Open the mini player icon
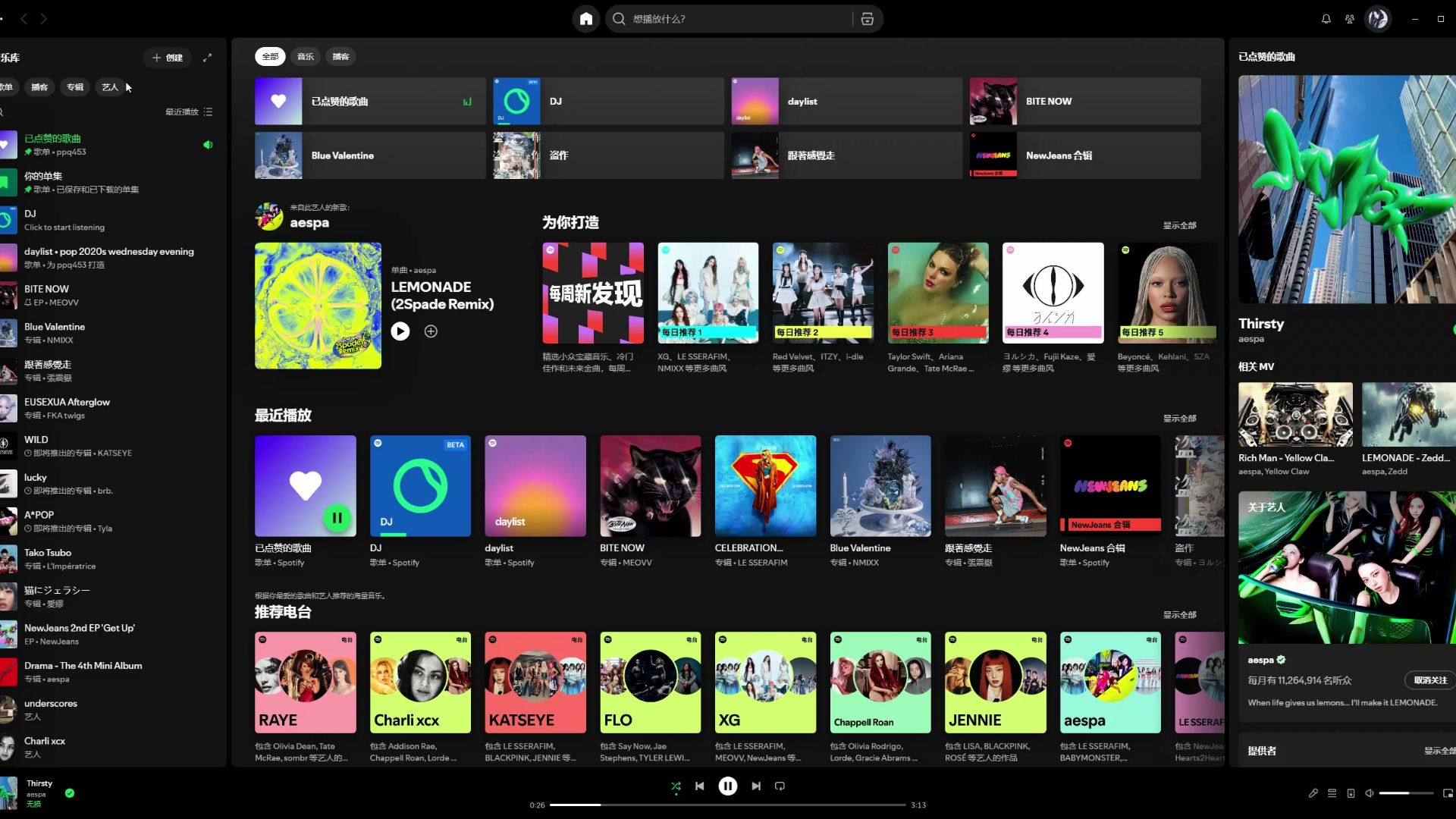This screenshot has height=819, width=1456. (x=1447, y=793)
